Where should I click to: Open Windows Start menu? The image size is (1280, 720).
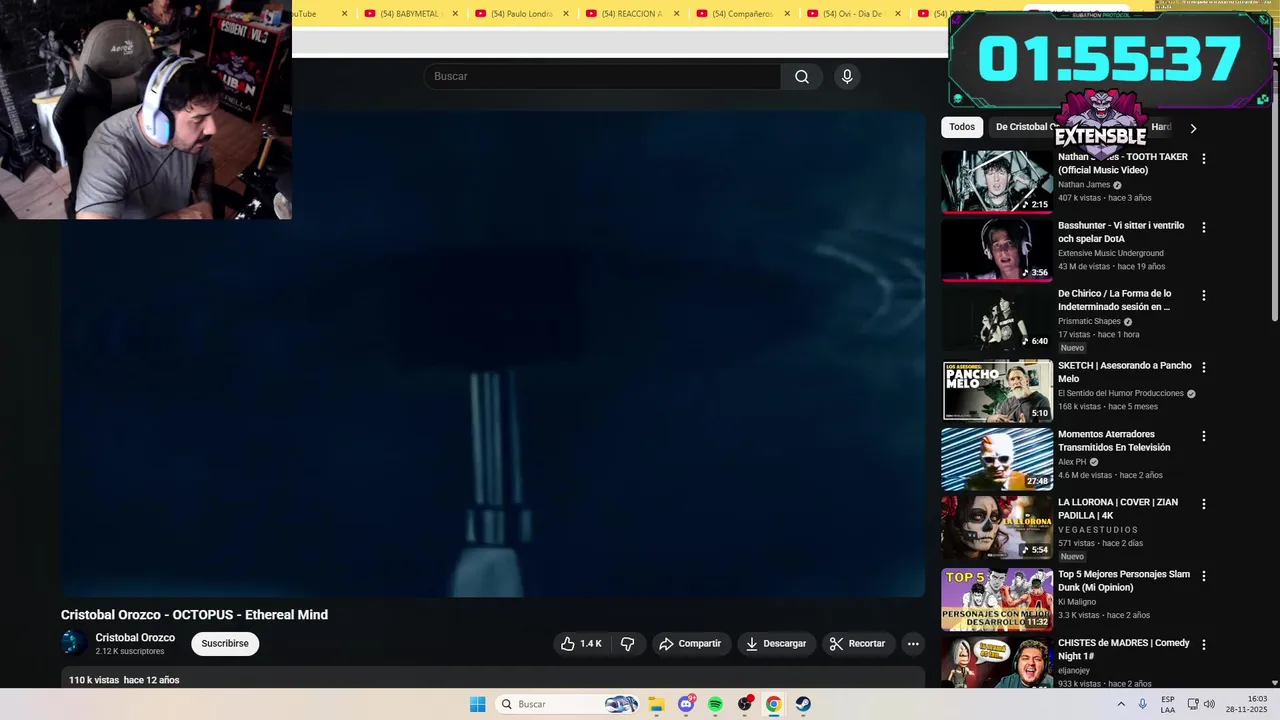(478, 704)
